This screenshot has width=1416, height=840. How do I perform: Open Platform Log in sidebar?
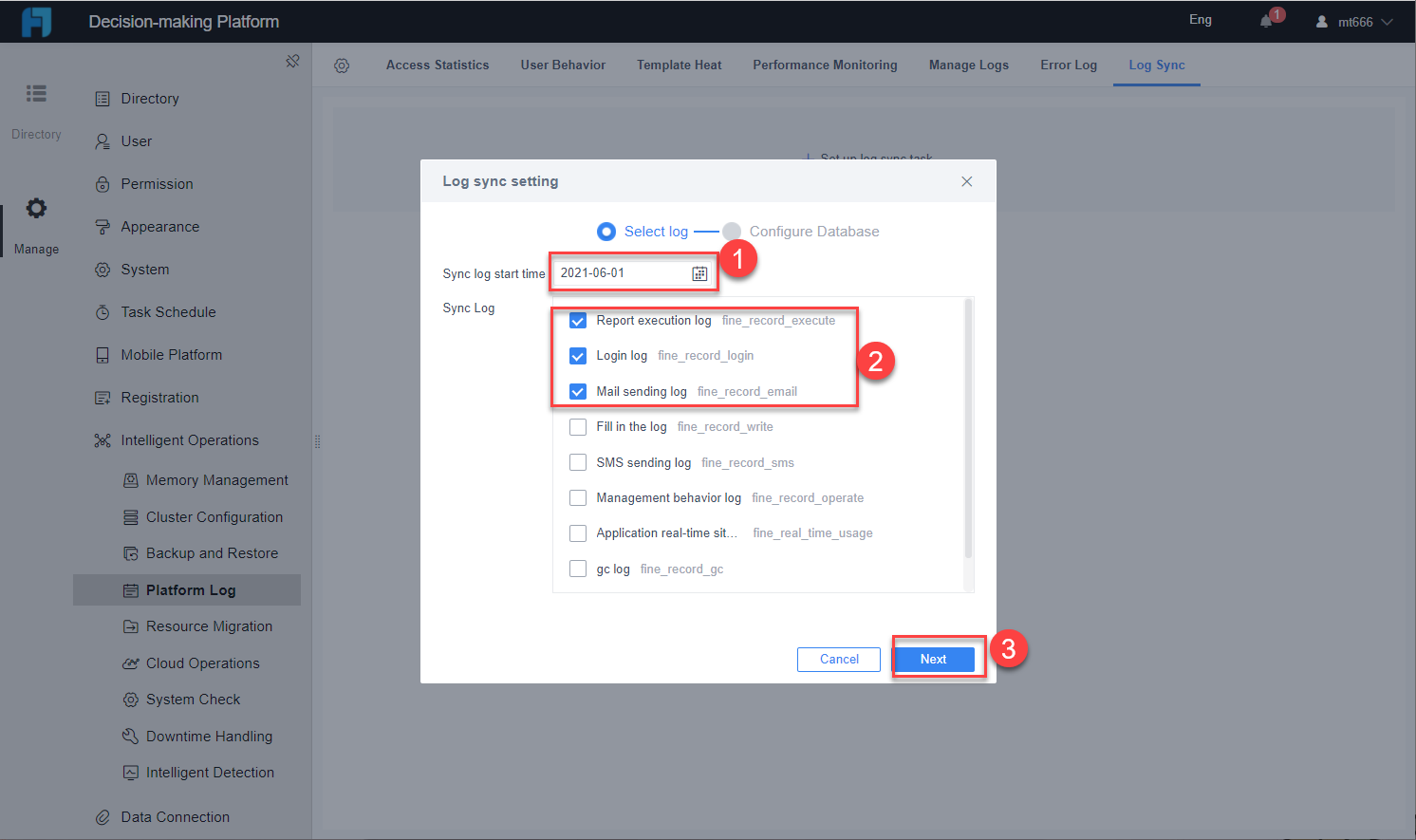tap(187, 590)
